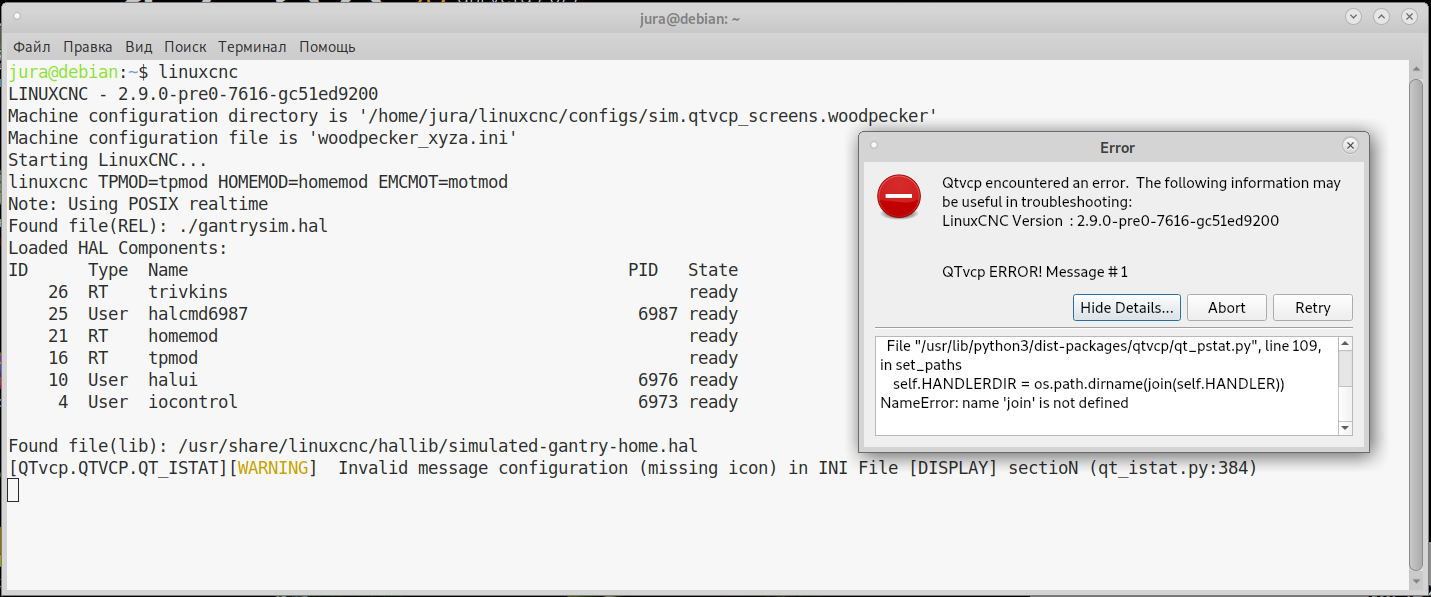The image size is (1431, 597).
Task: Click the "jura@debian" prompt text
Action: click(x=63, y=72)
